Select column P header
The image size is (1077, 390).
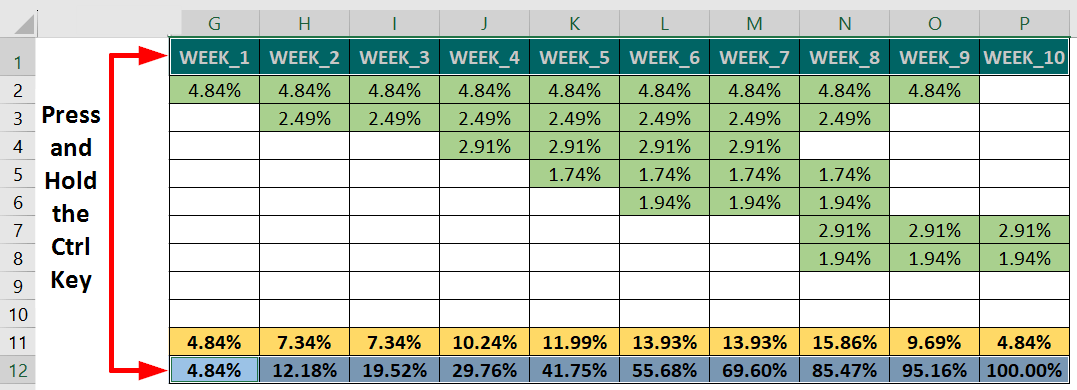[x=1024, y=23]
